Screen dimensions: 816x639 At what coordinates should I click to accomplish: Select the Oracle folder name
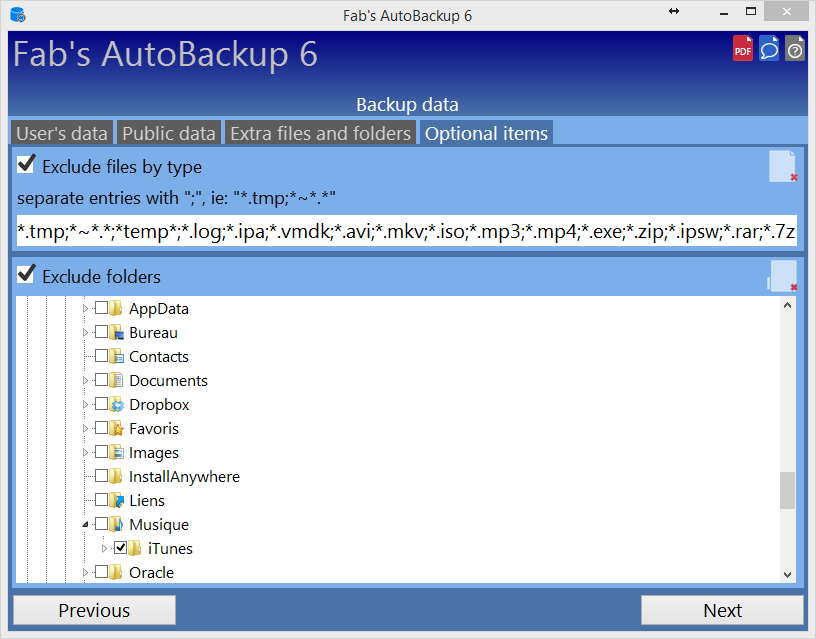click(x=151, y=572)
